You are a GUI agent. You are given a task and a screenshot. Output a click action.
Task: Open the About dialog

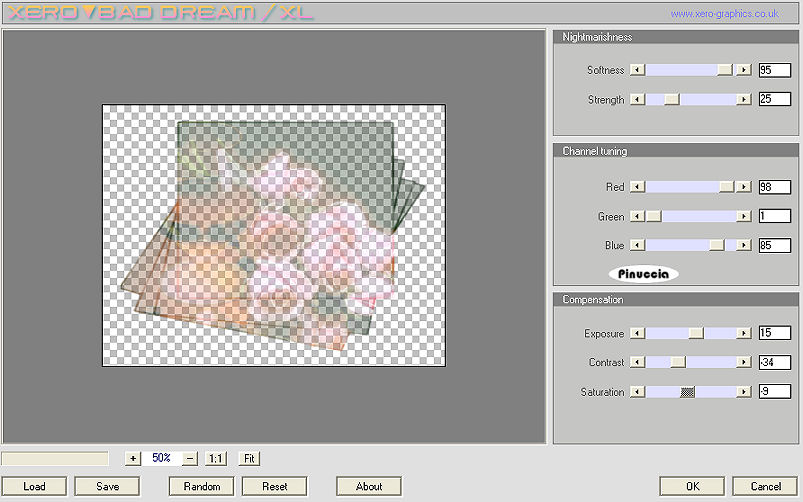coord(369,486)
